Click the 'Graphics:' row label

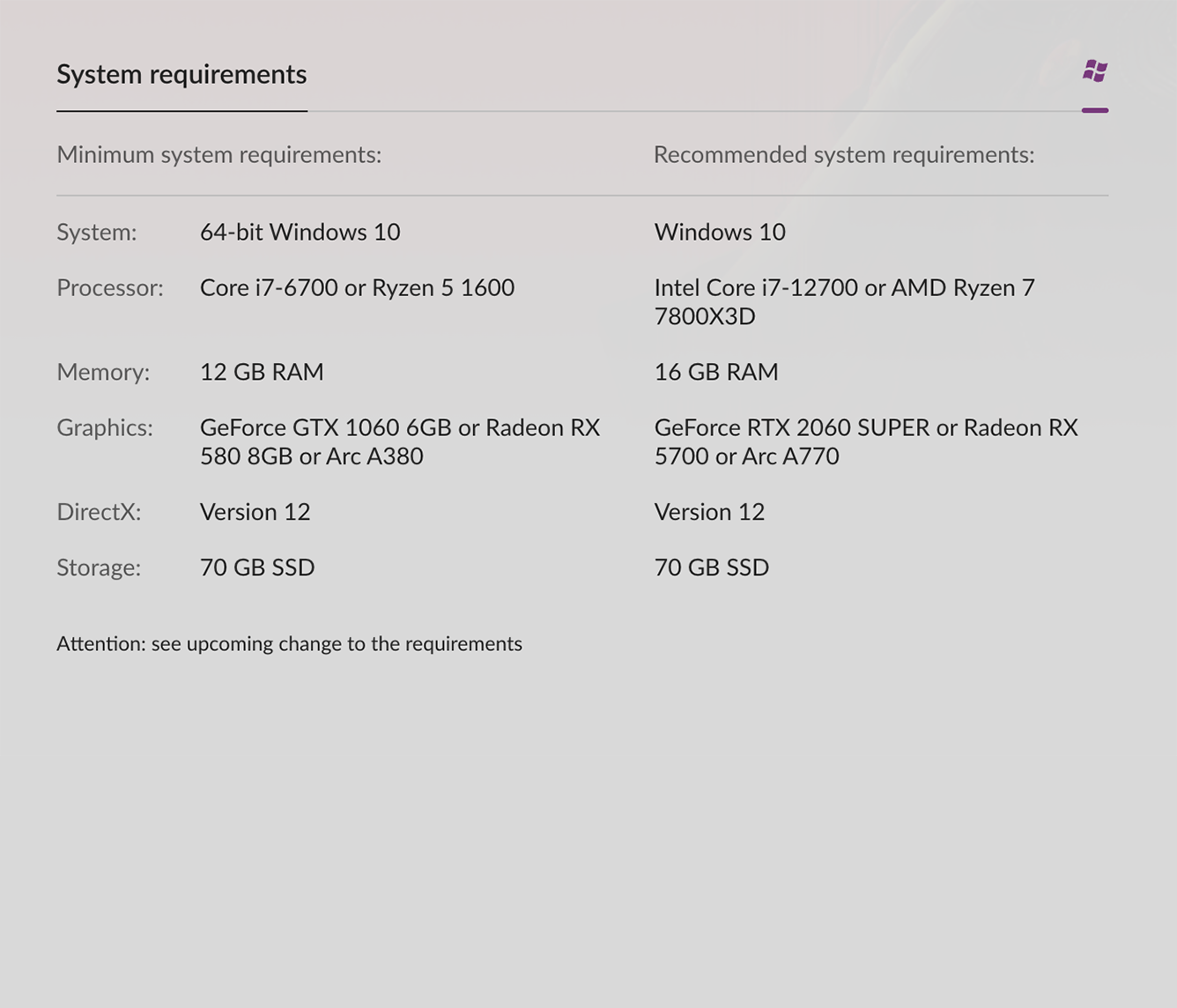click(x=105, y=428)
